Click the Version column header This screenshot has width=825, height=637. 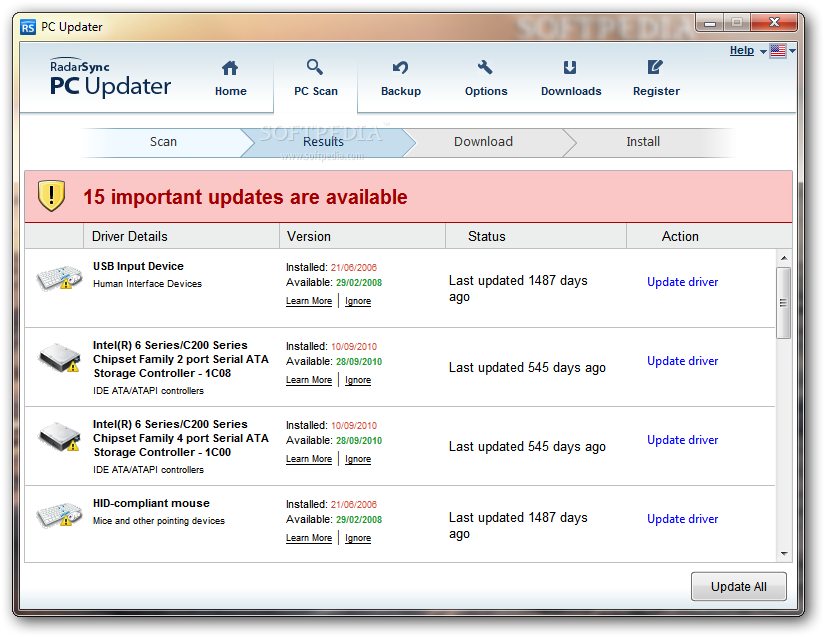362,236
